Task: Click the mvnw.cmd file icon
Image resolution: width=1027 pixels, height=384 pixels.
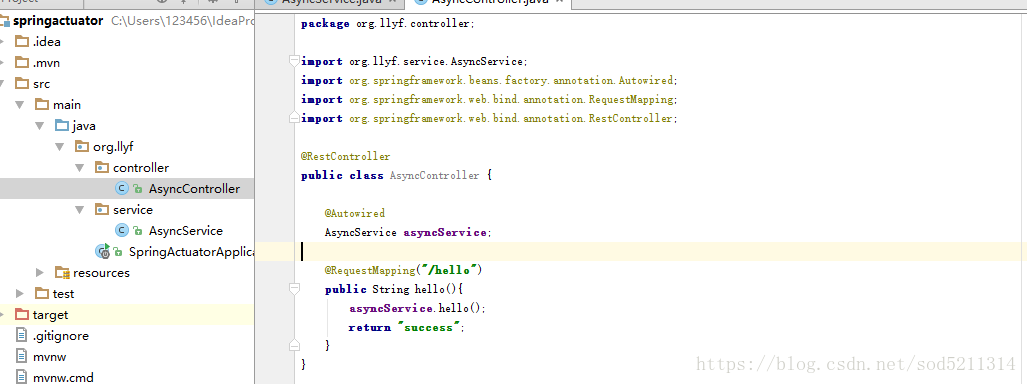Action: pos(22,377)
